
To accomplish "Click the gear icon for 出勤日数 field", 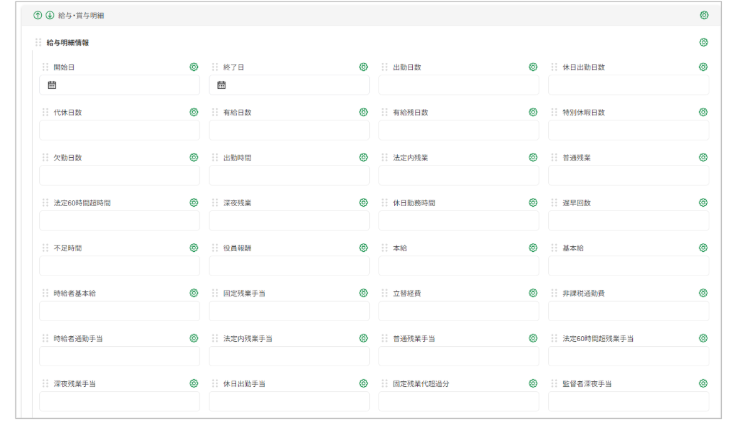I will tap(533, 67).
